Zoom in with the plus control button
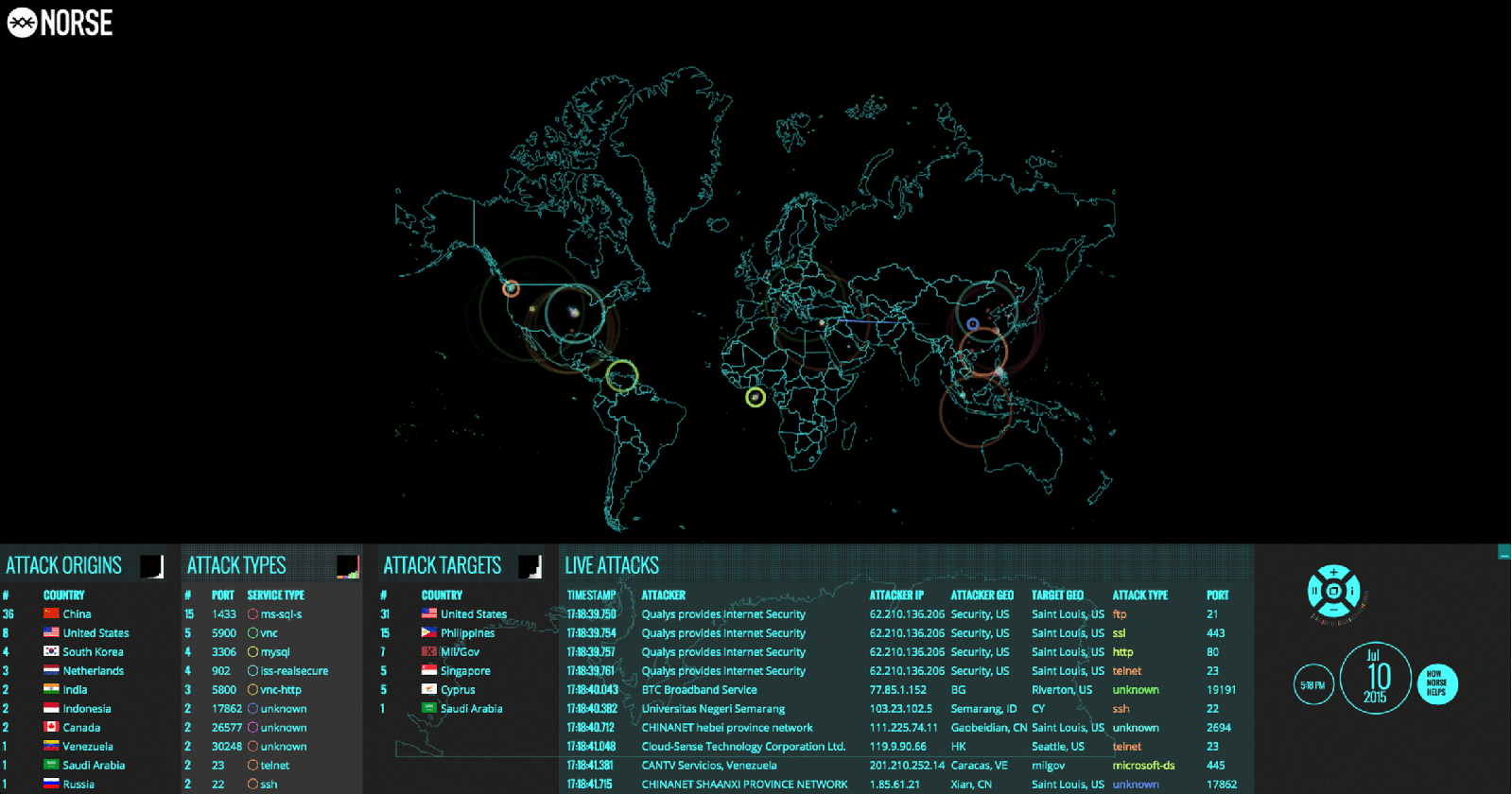Viewport: 1512px width, 794px height. tap(1333, 572)
